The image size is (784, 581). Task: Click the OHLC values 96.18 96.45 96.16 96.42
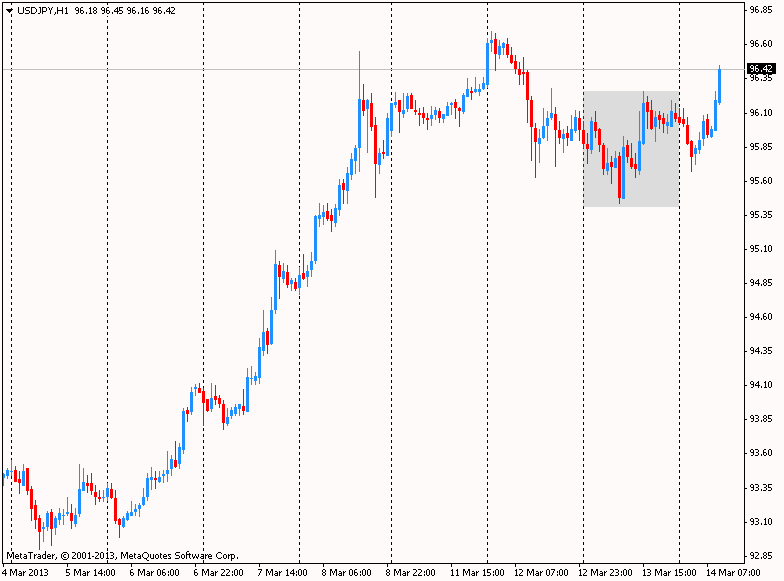(x=125, y=10)
